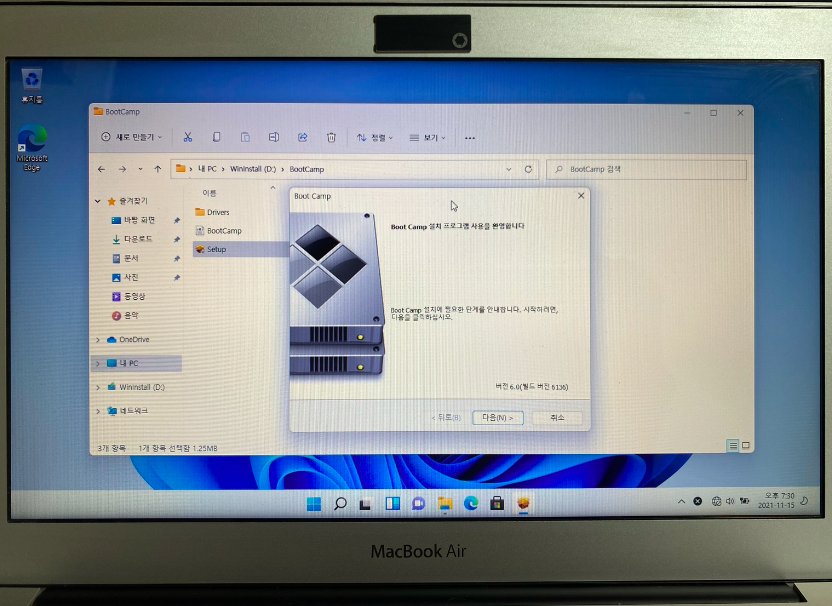The image size is (832, 606).
Task: Go back with the left arrow
Action: [101, 169]
